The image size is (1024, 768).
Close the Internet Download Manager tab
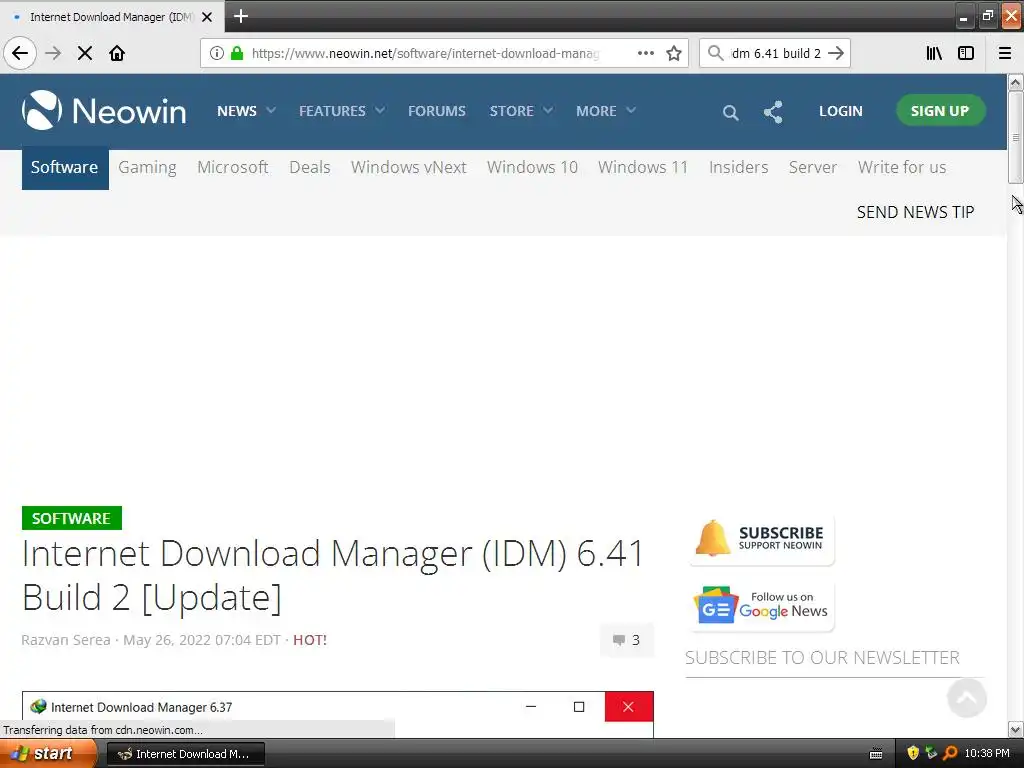tap(207, 17)
